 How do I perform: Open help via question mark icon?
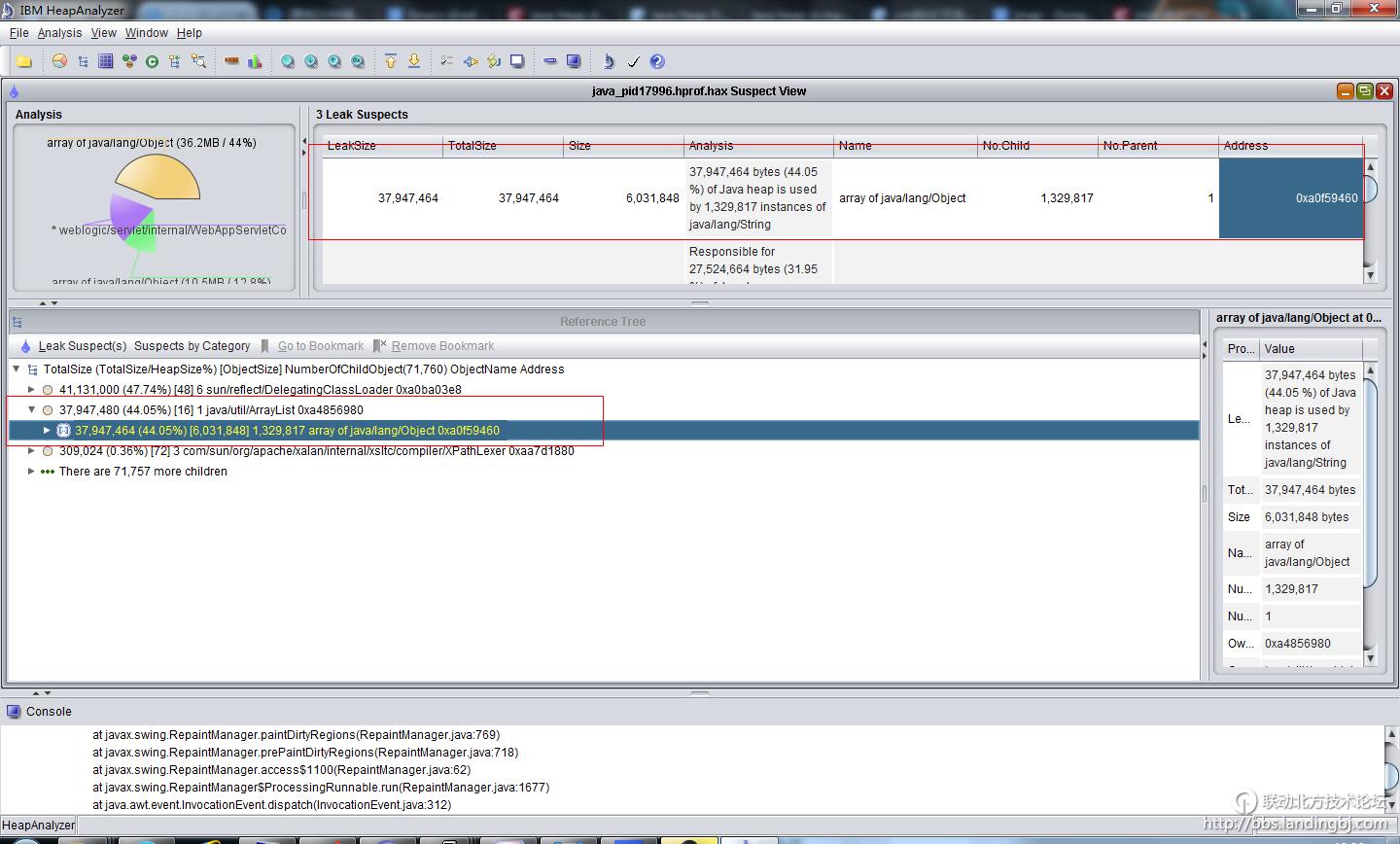657,61
